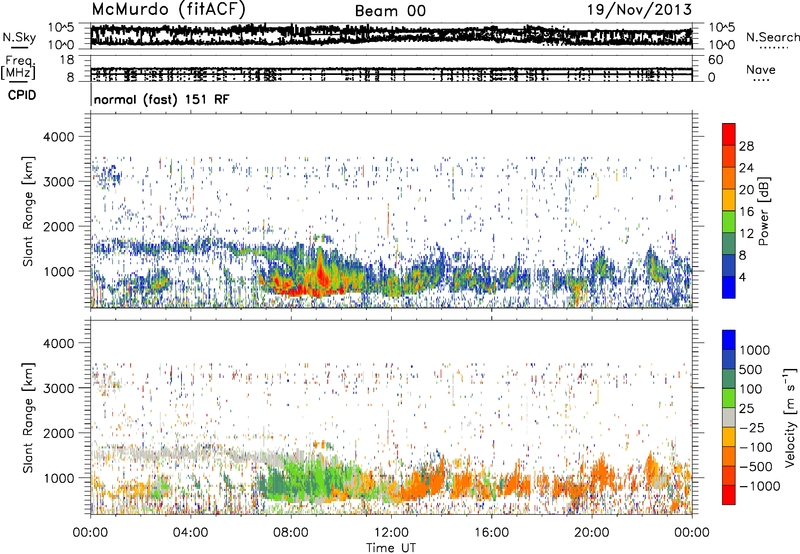This screenshot has height=554, width=800.
Task: Click the '04:00' time axis tick label
Action: tap(191, 533)
